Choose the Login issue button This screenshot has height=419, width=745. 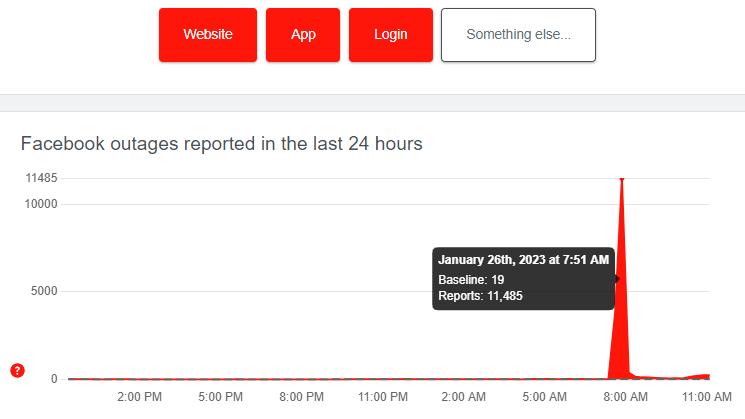[x=390, y=35]
